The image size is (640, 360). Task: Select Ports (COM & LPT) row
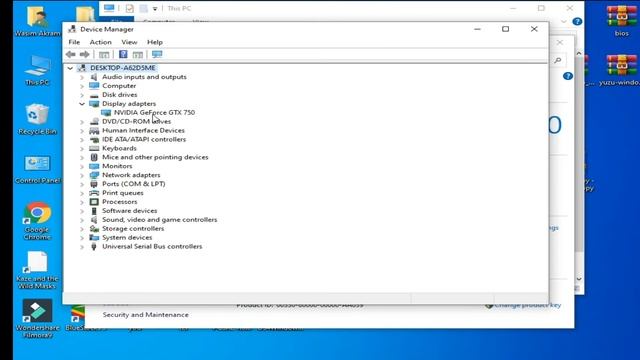(x=133, y=184)
